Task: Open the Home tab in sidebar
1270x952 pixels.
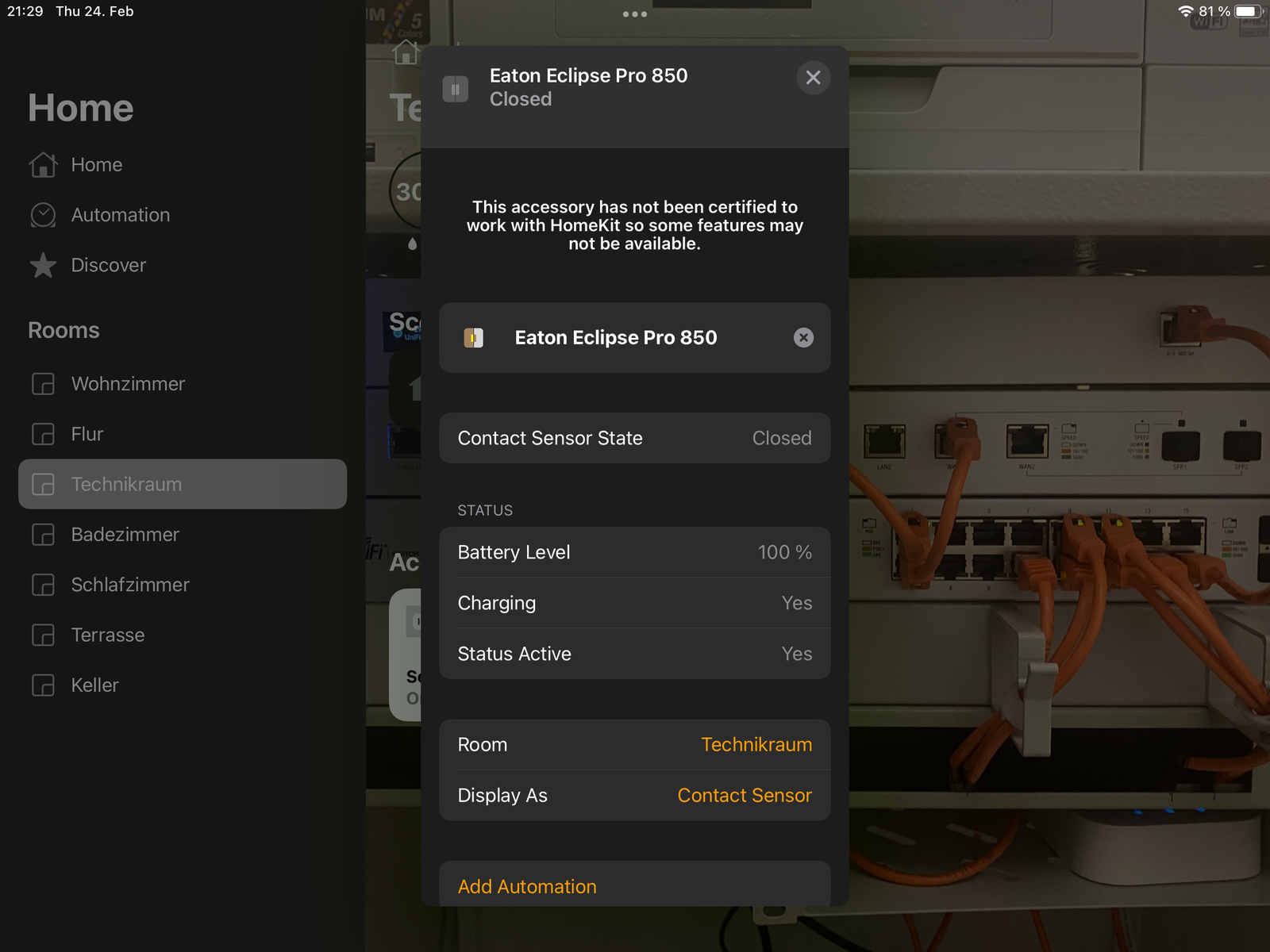Action: click(96, 165)
